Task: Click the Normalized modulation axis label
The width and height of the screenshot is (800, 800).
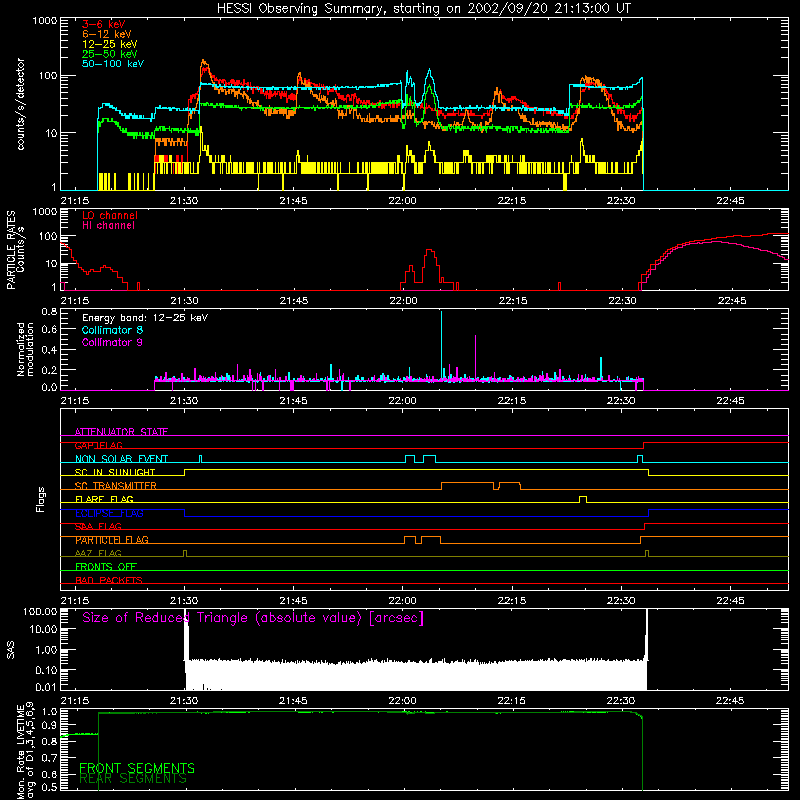Action: coord(26,349)
